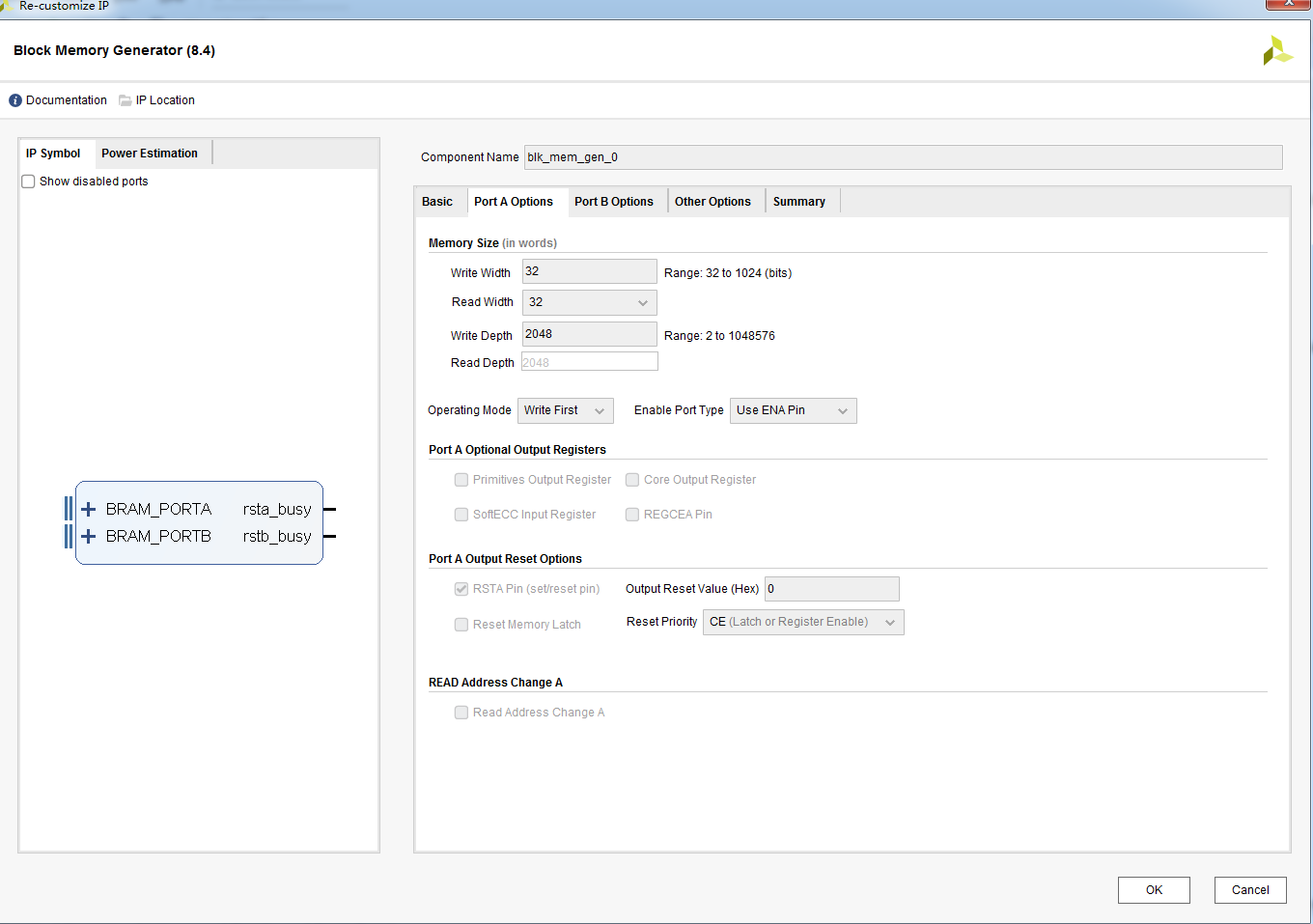Viewport: 1313px width, 924px height.
Task: Switch to Power Estimation tab
Action: 150,154
